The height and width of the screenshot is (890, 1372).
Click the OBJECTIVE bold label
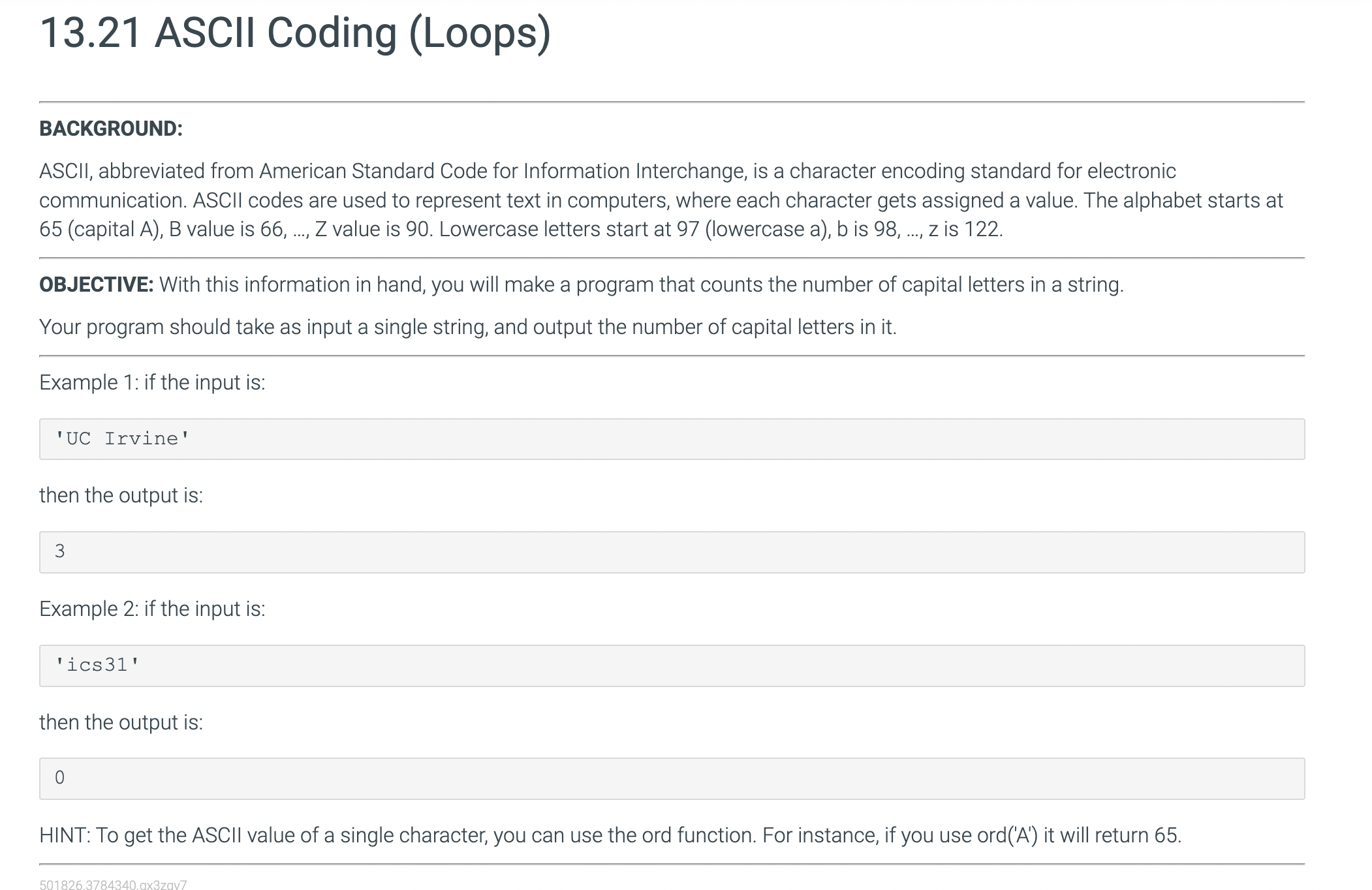click(96, 284)
